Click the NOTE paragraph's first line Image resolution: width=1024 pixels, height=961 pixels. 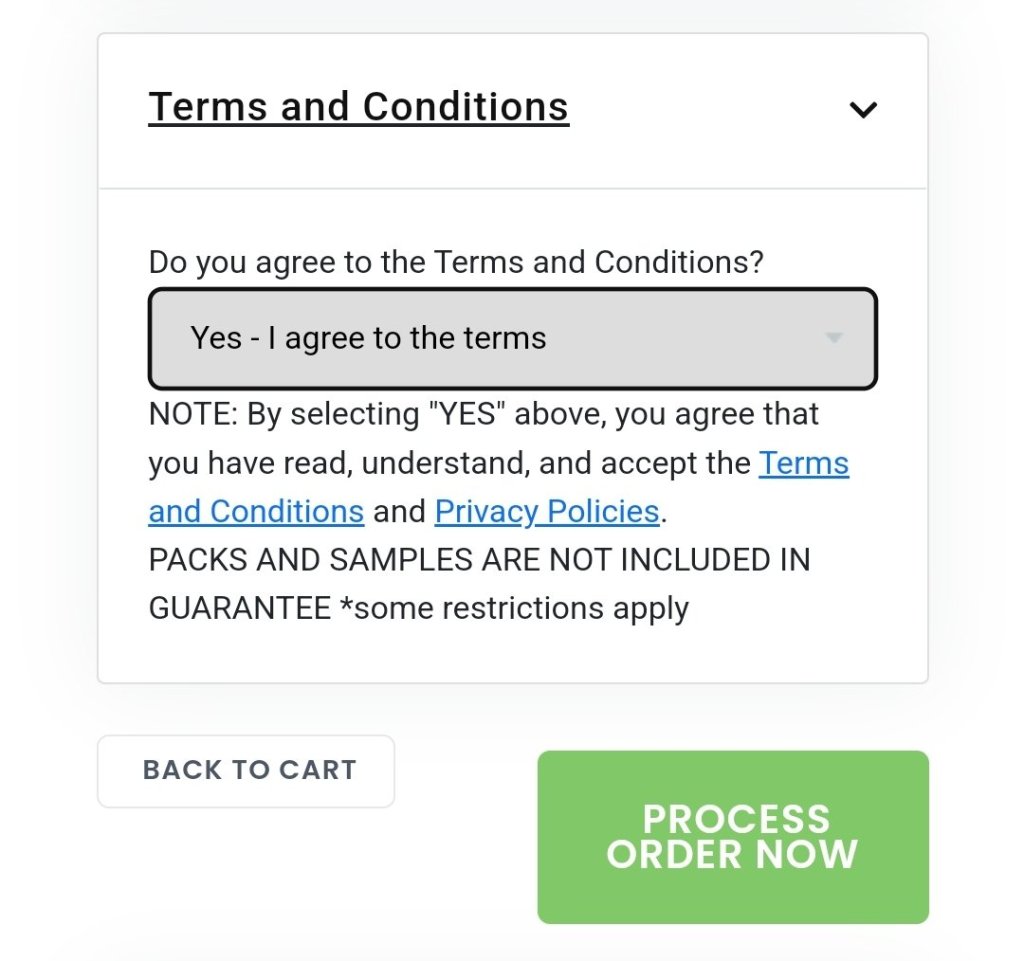(x=483, y=414)
